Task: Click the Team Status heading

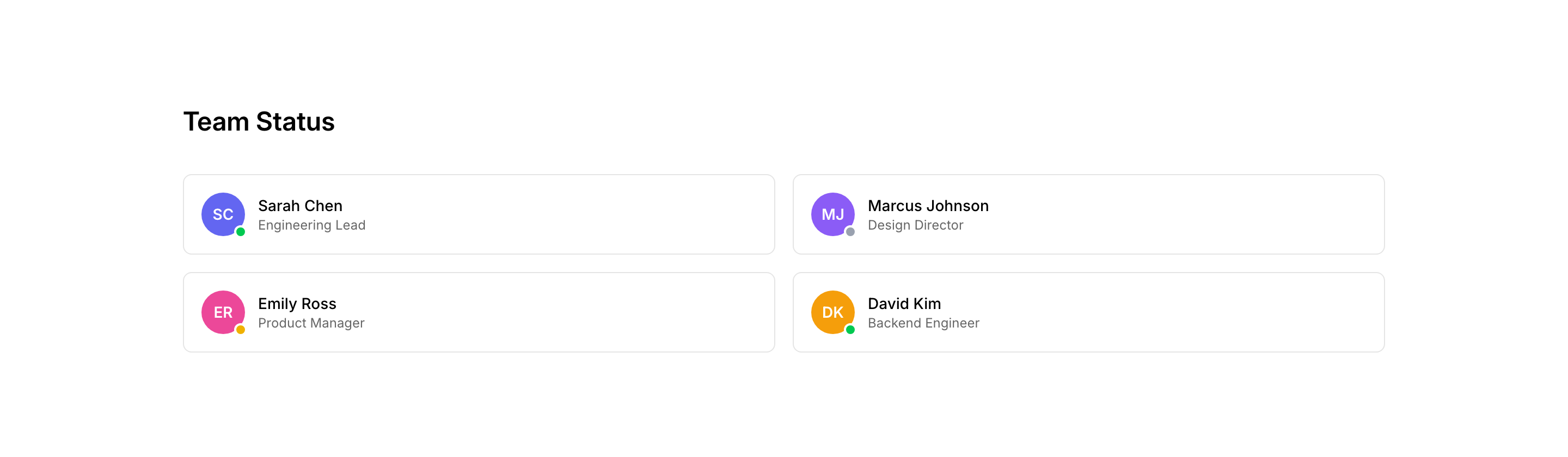Action: coord(259,122)
